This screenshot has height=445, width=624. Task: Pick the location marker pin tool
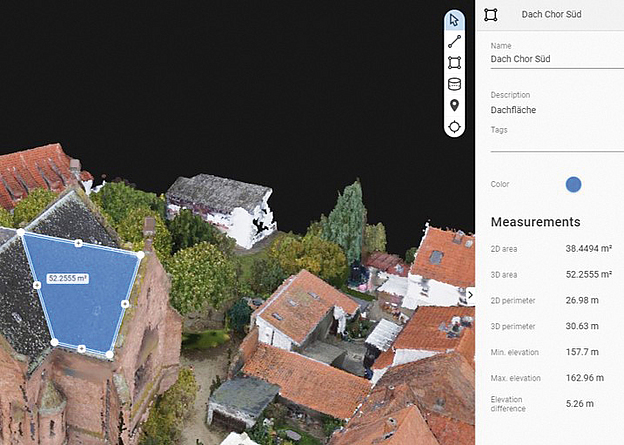pyautogui.click(x=454, y=105)
